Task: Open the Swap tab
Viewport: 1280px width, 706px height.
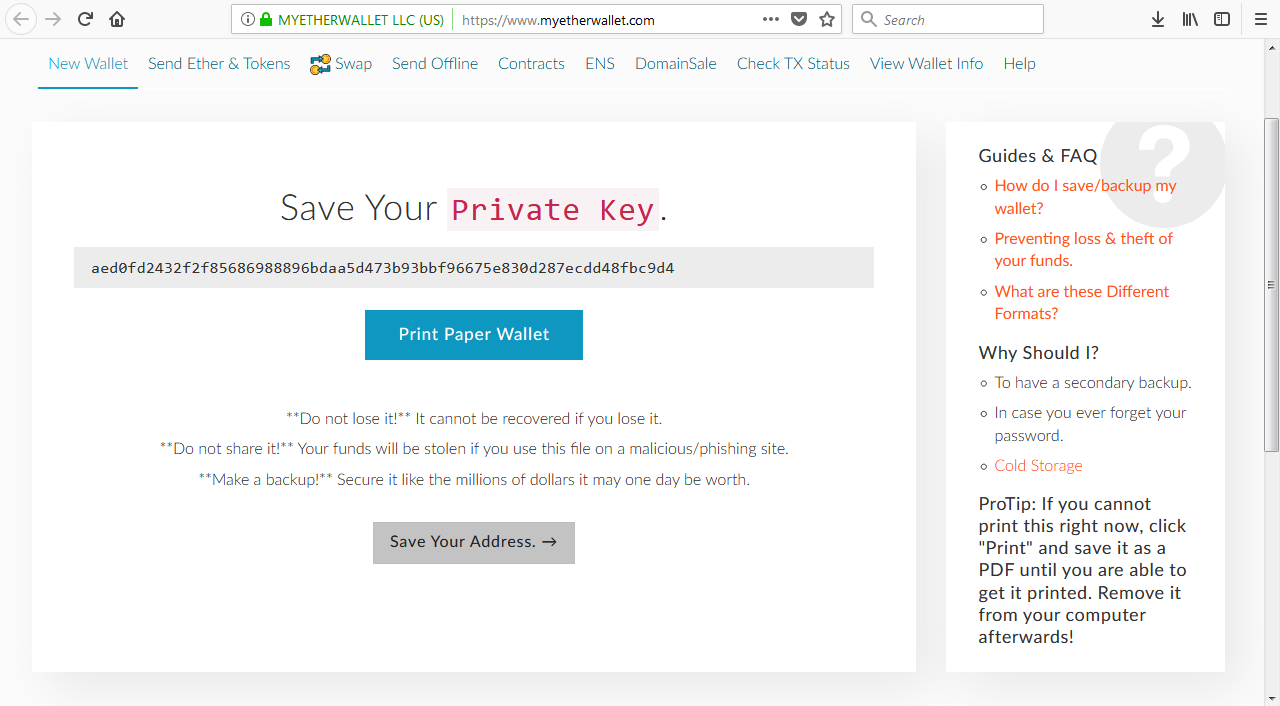Action: 341,64
